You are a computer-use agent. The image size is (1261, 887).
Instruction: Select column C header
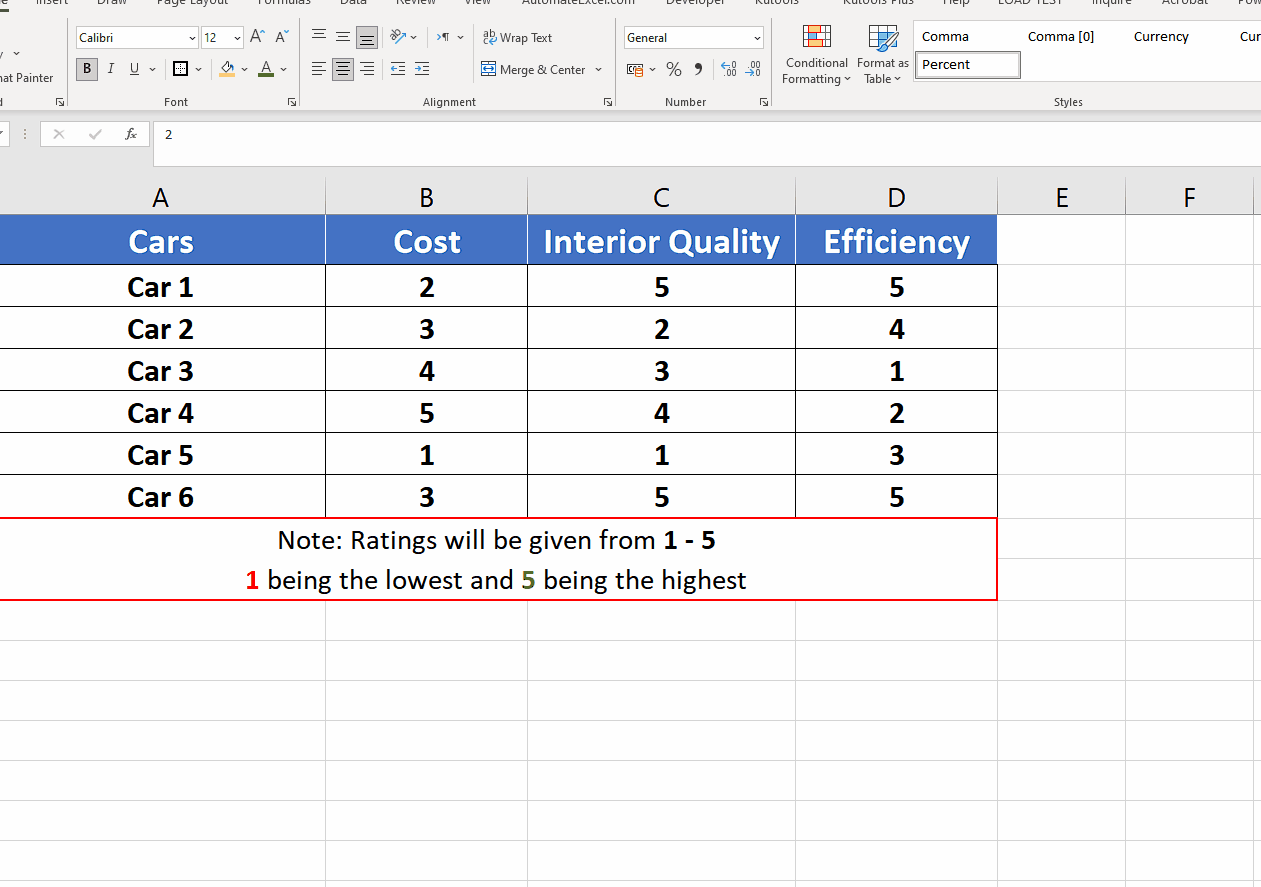[x=661, y=197]
